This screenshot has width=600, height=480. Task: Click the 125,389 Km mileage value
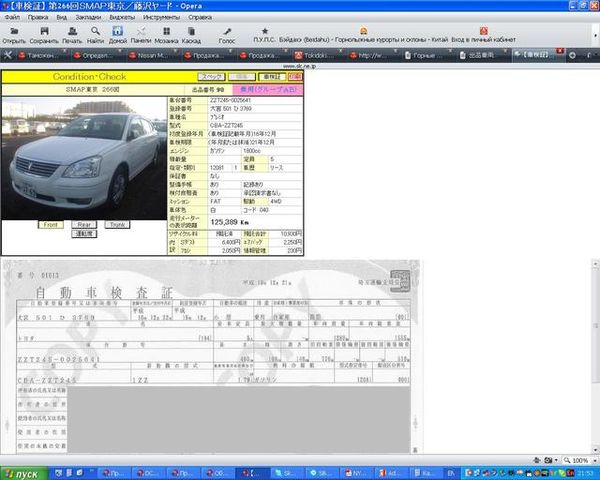pos(230,222)
